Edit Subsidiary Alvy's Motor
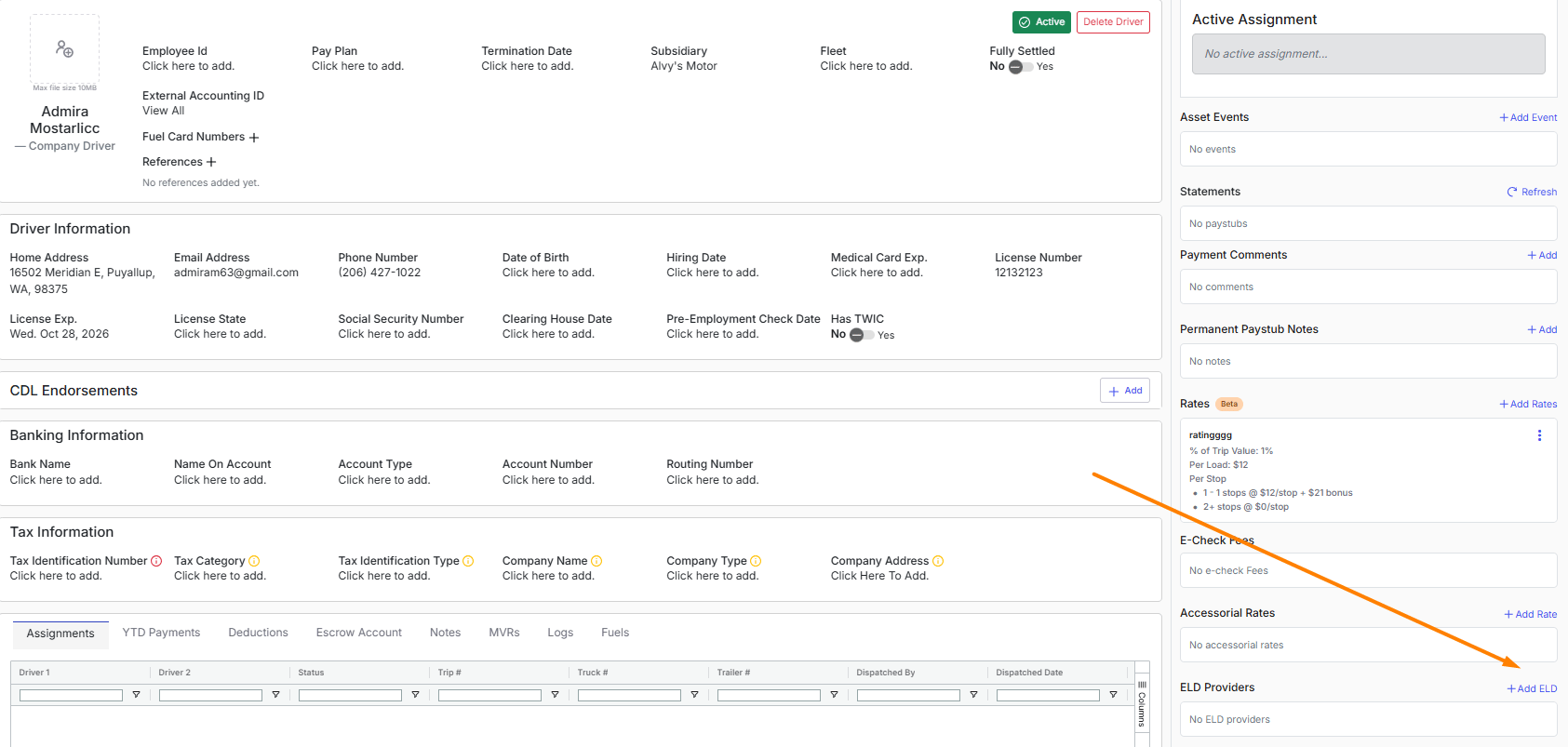Viewport: 1568px width, 747px height. [684, 66]
